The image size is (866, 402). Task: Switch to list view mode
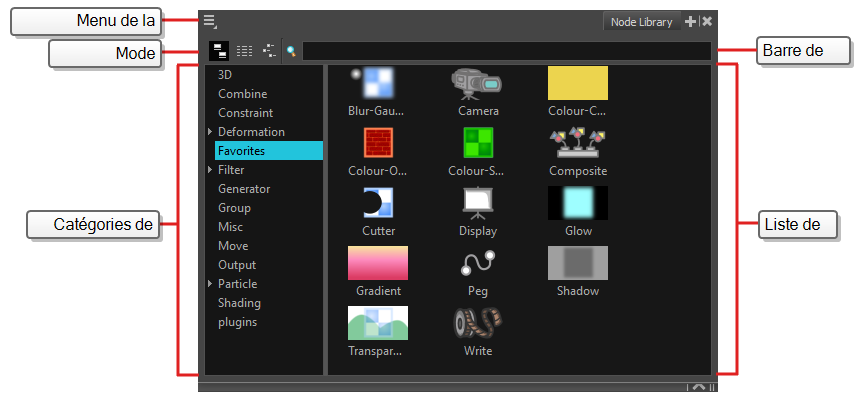click(244, 50)
